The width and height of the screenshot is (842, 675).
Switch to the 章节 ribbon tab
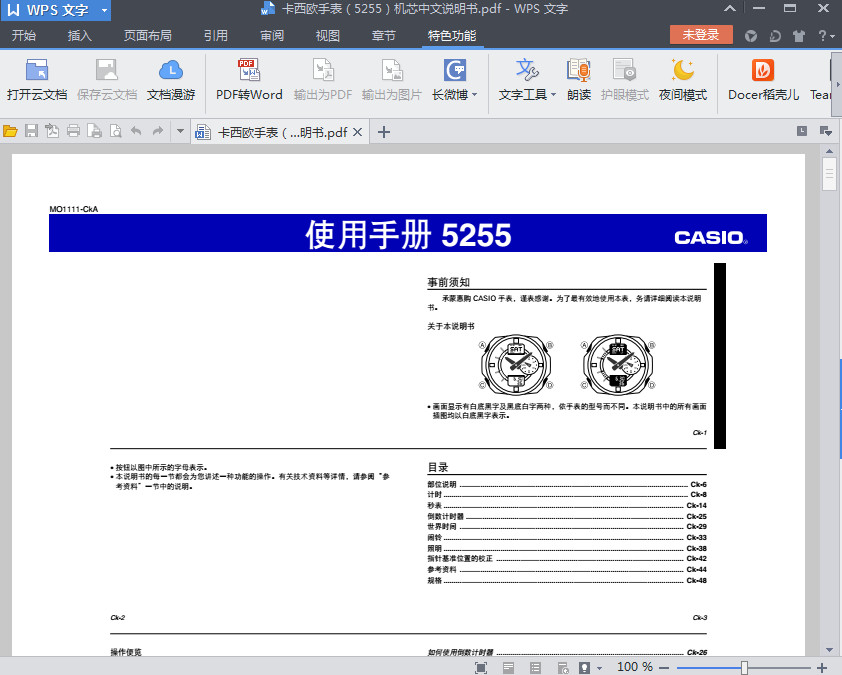(x=383, y=35)
